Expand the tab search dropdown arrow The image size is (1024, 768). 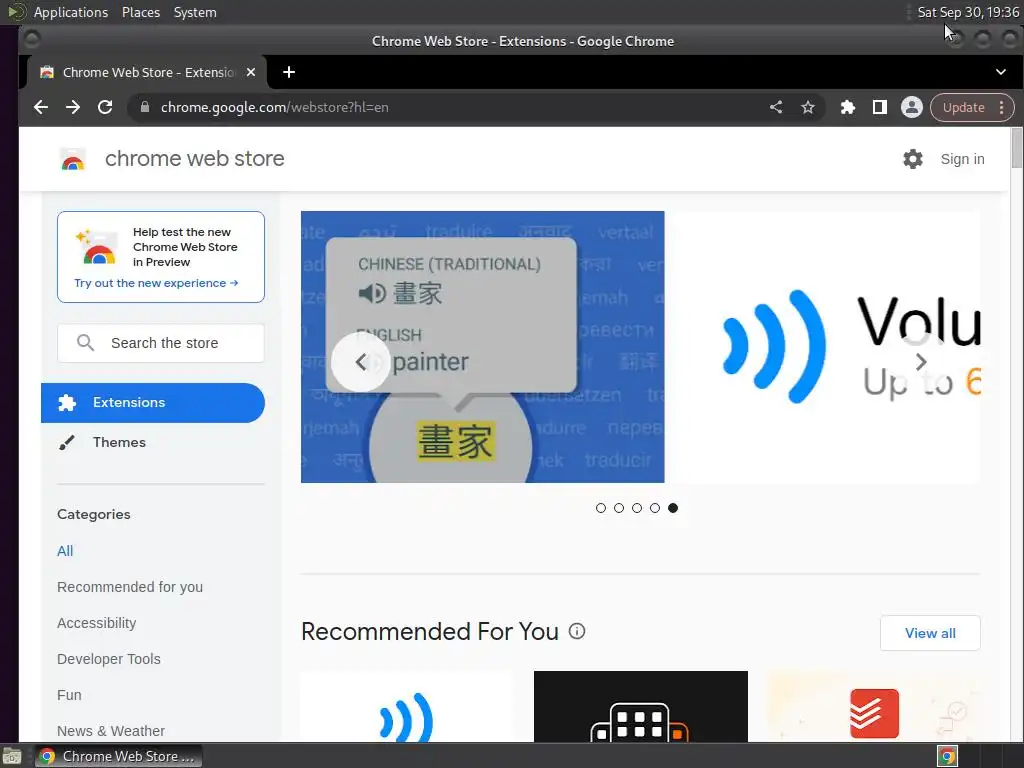click(x=1000, y=72)
